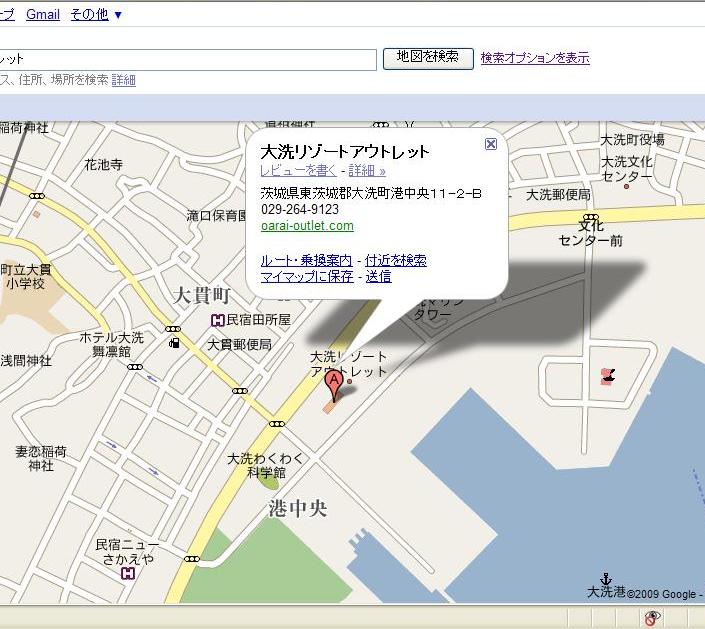Open oarai-outlet.com website link
Screen dimensions: 705x629
coord(308,226)
